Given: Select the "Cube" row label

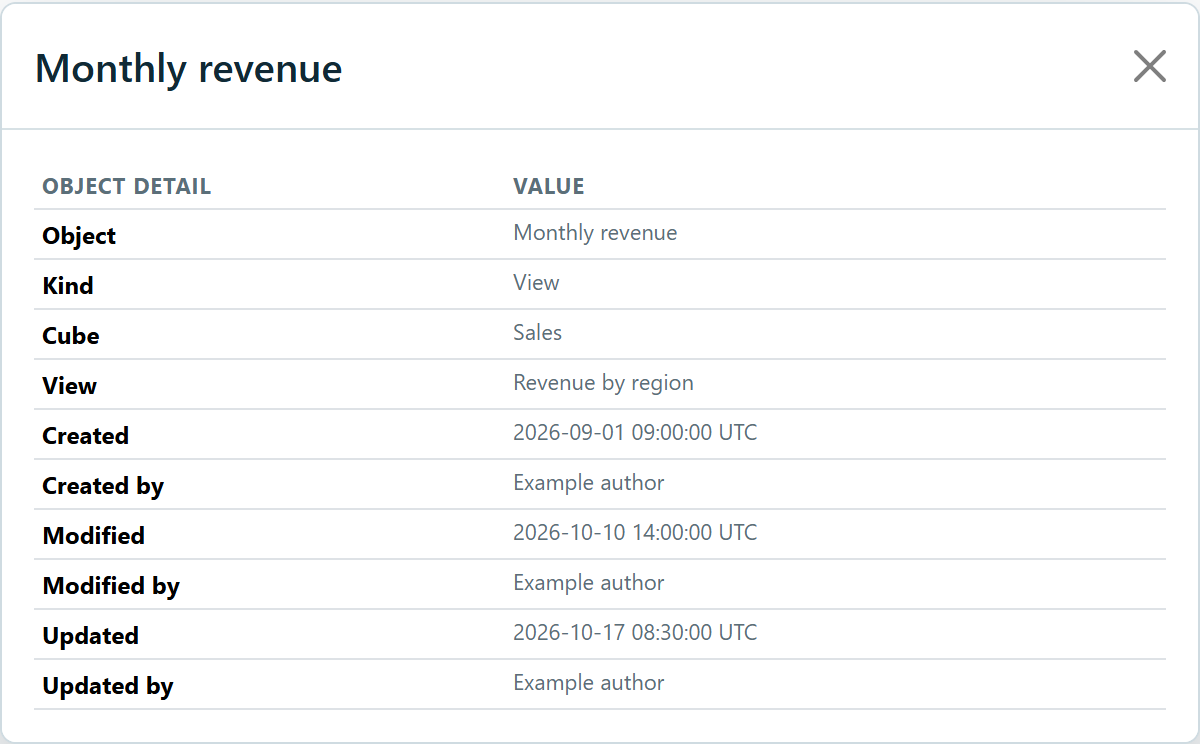Looking at the screenshot, I should tap(71, 336).
